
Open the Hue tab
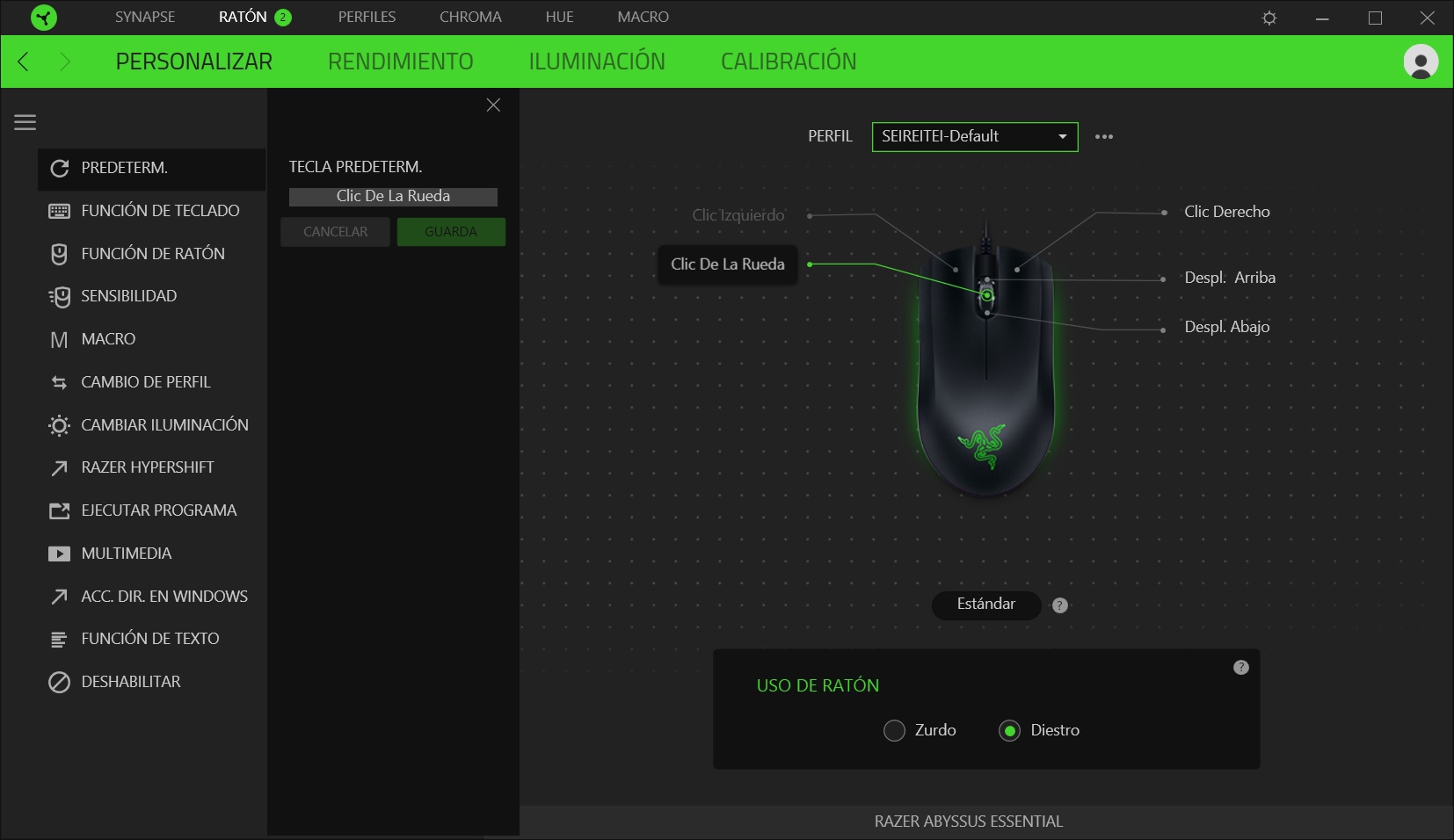(559, 18)
